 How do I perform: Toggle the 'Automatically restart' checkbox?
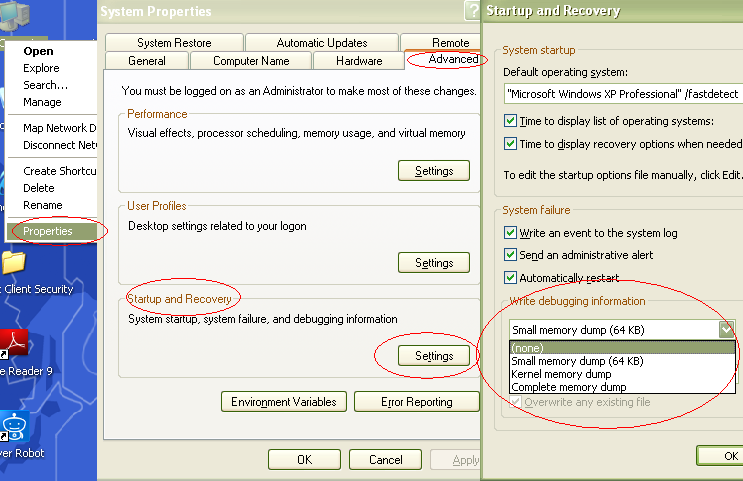pyautogui.click(x=510, y=278)
